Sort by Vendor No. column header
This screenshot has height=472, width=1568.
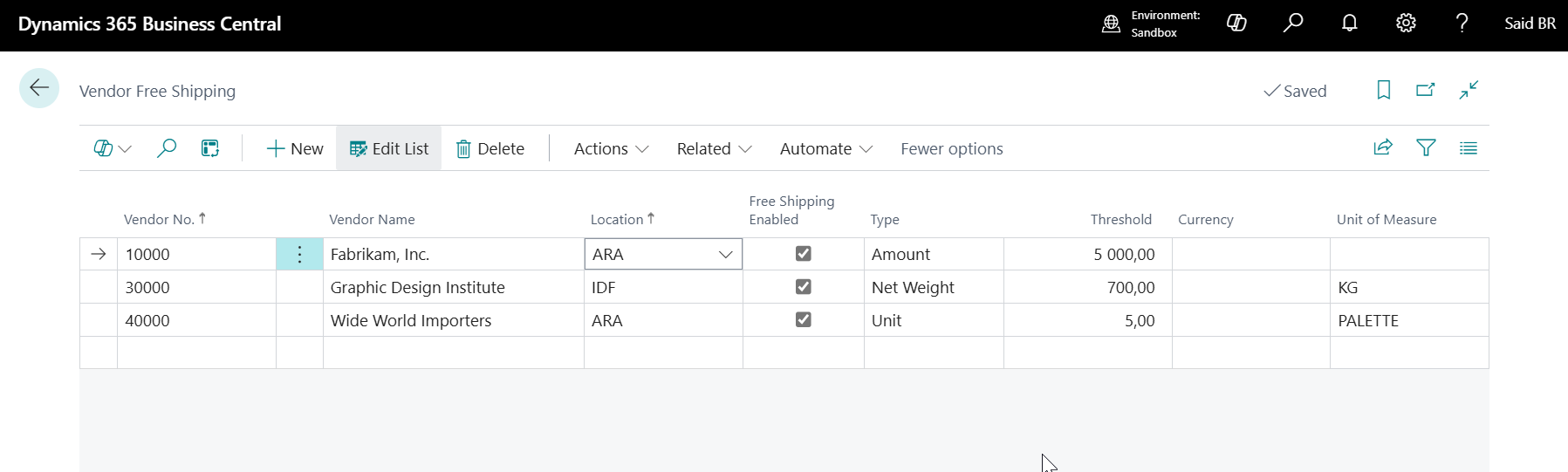[x=164, y=219]
